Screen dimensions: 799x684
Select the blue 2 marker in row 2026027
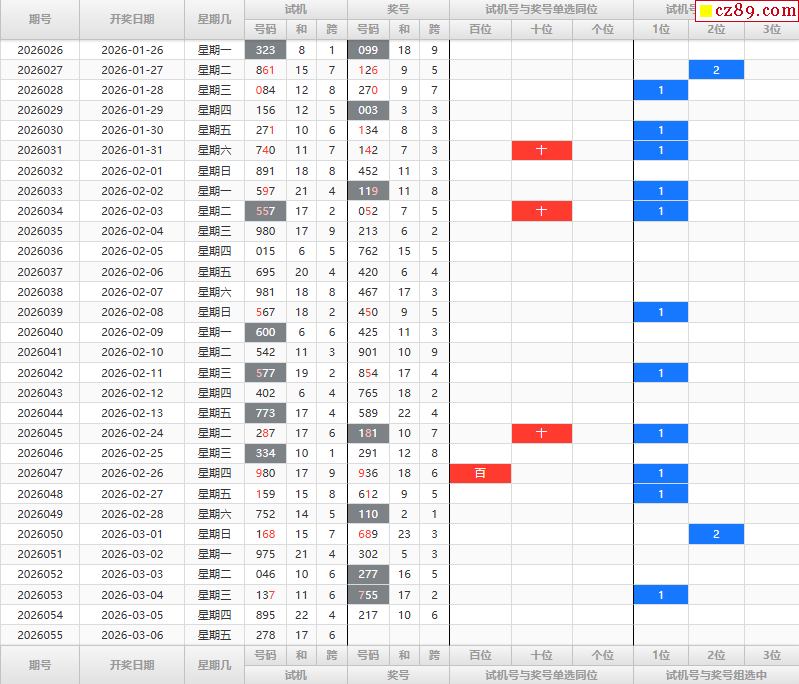pos(716,70)
